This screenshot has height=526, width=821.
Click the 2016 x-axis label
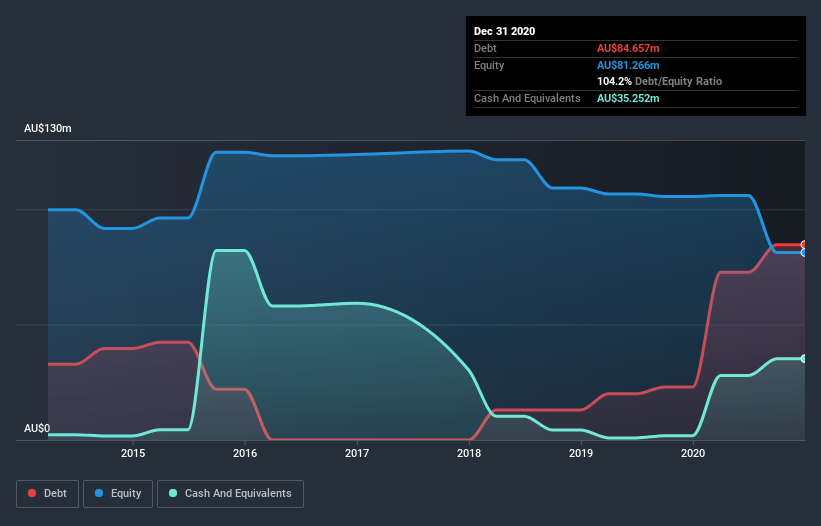click(245, 453)
